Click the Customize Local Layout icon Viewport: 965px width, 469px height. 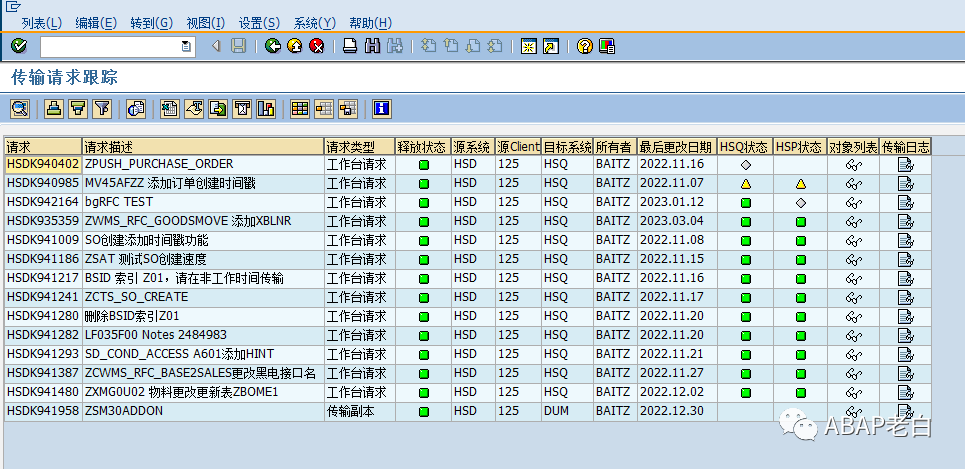tap(607, 46)
